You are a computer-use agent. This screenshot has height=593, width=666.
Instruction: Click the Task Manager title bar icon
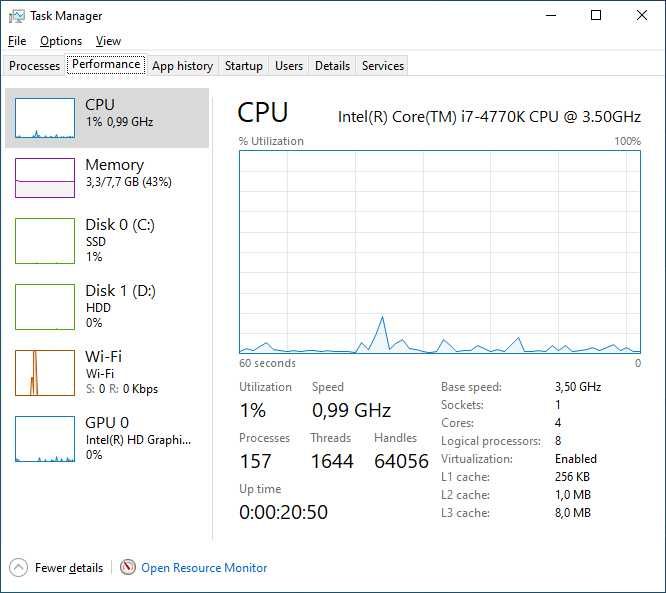(16, 16)
